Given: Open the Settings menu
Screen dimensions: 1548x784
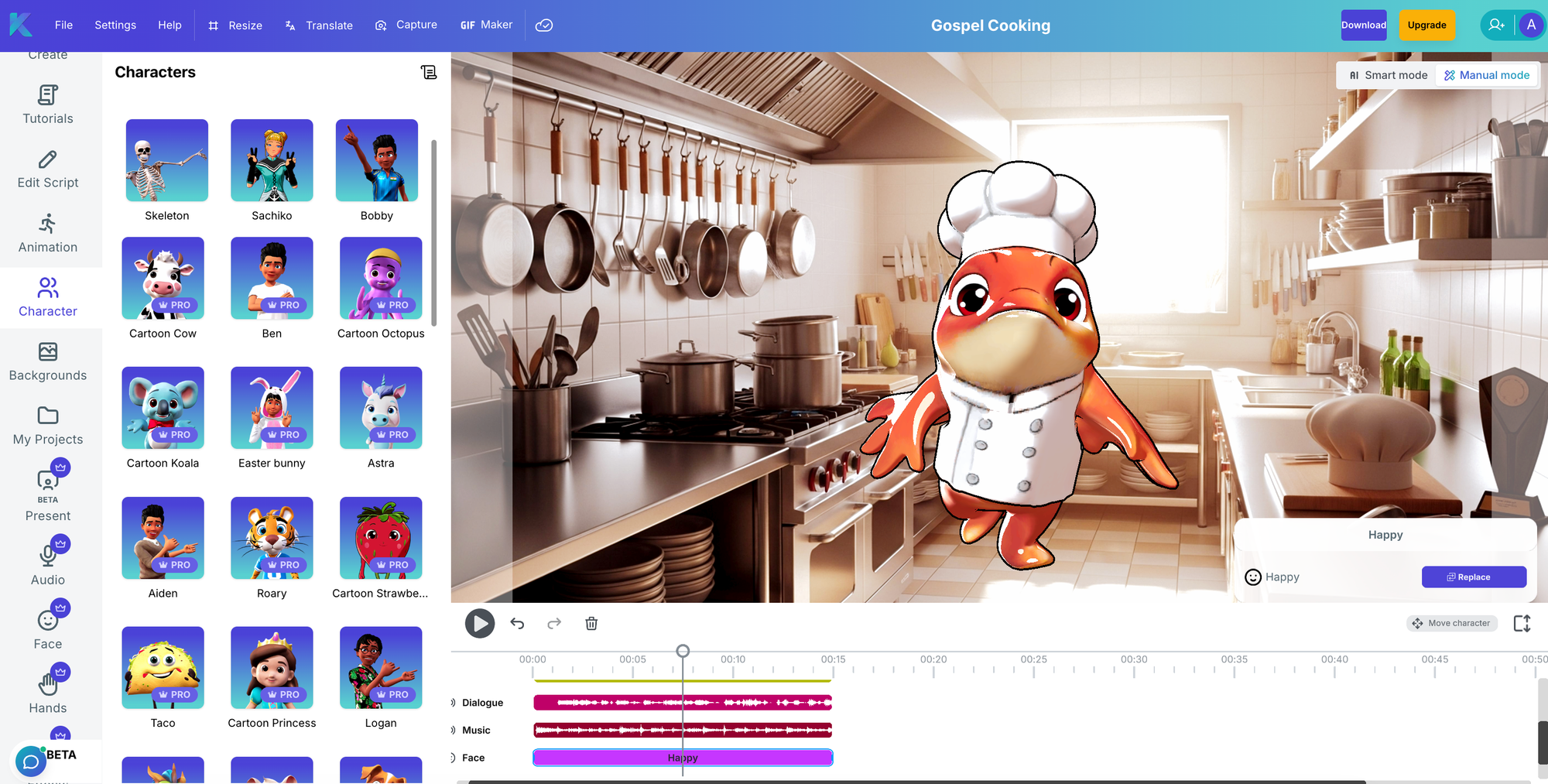Looking at the screenshot, I should click(x=115, y=25).
